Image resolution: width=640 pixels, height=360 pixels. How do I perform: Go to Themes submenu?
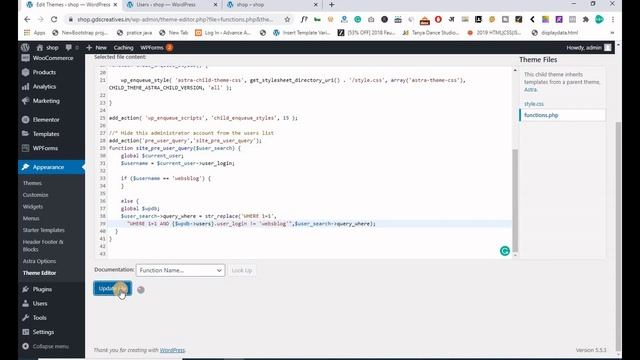point(32,183)
